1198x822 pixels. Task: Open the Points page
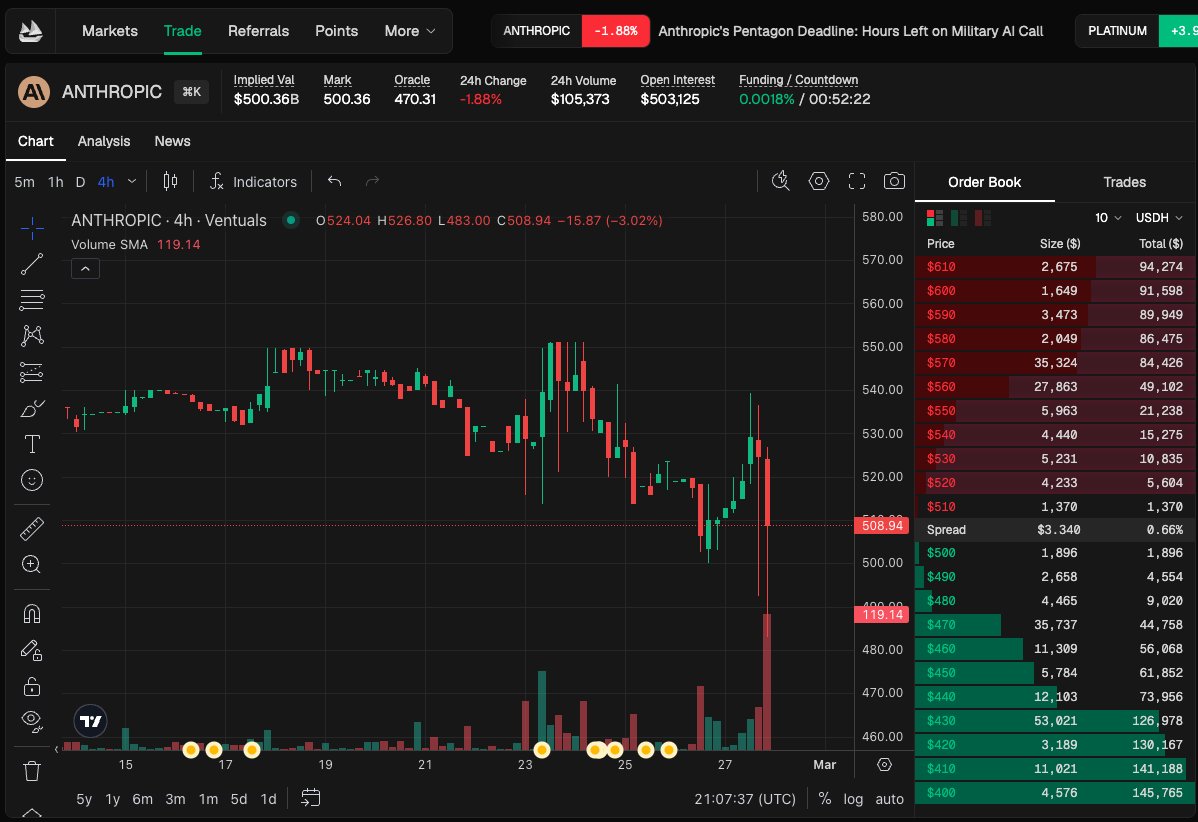tap(336, 31)
